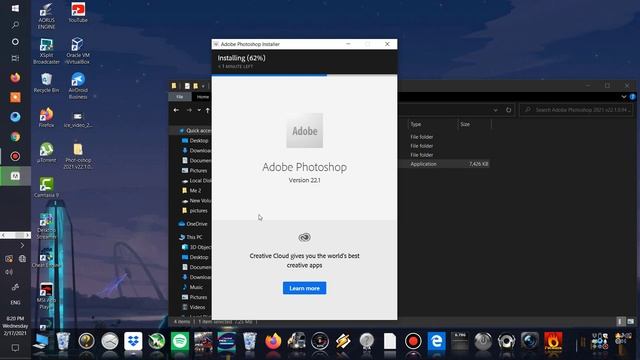640x360 pixels.
Task: Open Chrome from the vertical taskbar
Action: pyautogui.click(x=15, y=136)
